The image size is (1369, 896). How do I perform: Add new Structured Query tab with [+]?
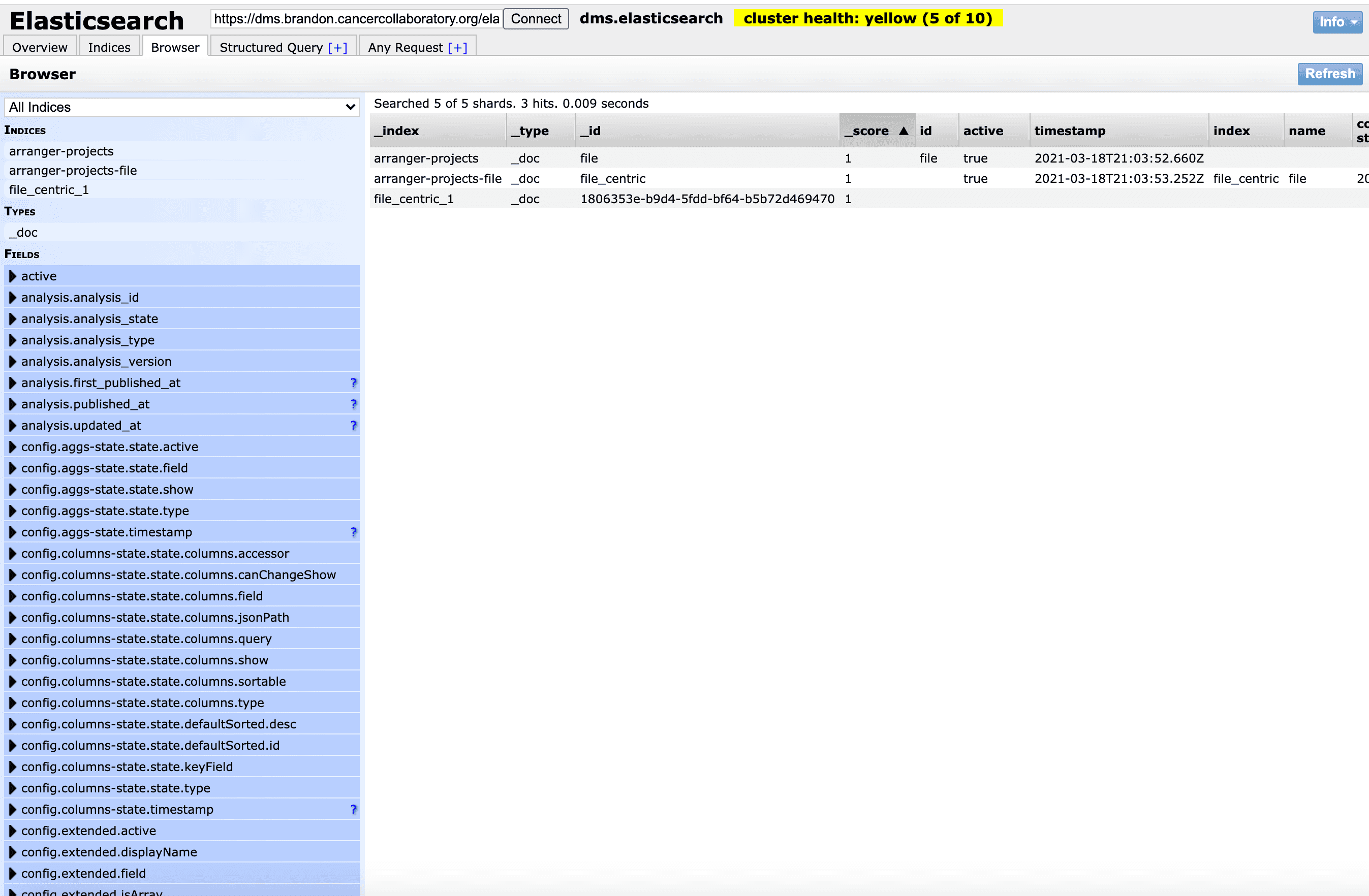click(x=337, y=47)
